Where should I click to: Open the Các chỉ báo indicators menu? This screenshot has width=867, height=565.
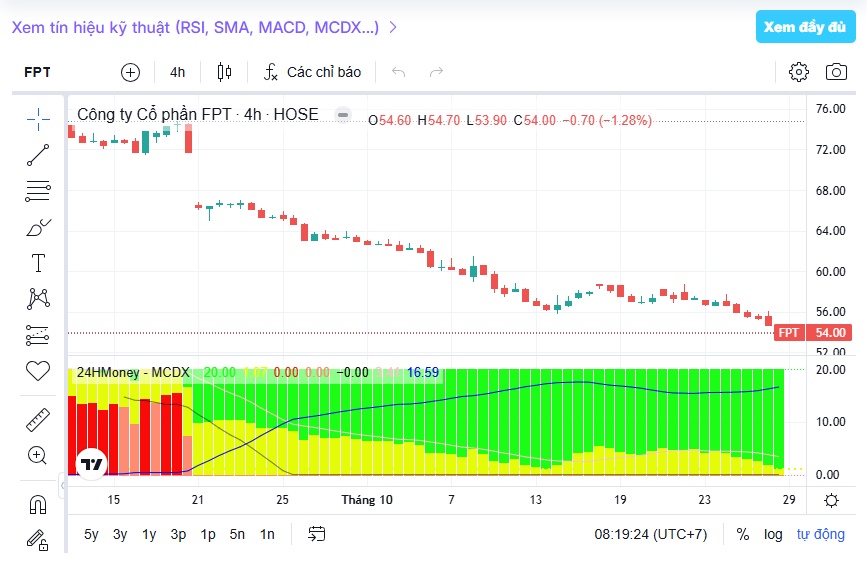(x=313, y=72)
